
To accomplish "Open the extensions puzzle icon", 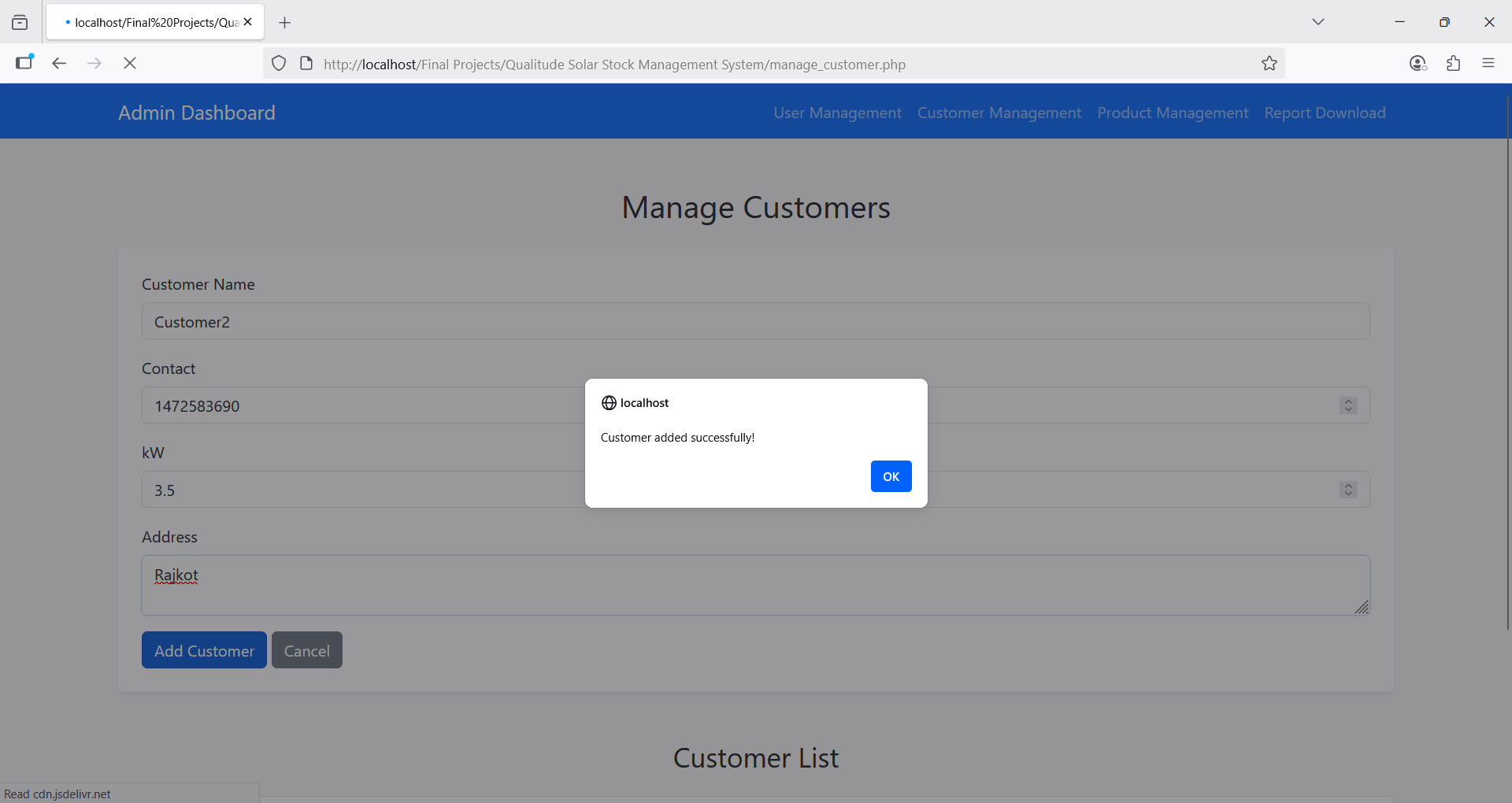I will tap(1453, 63).
